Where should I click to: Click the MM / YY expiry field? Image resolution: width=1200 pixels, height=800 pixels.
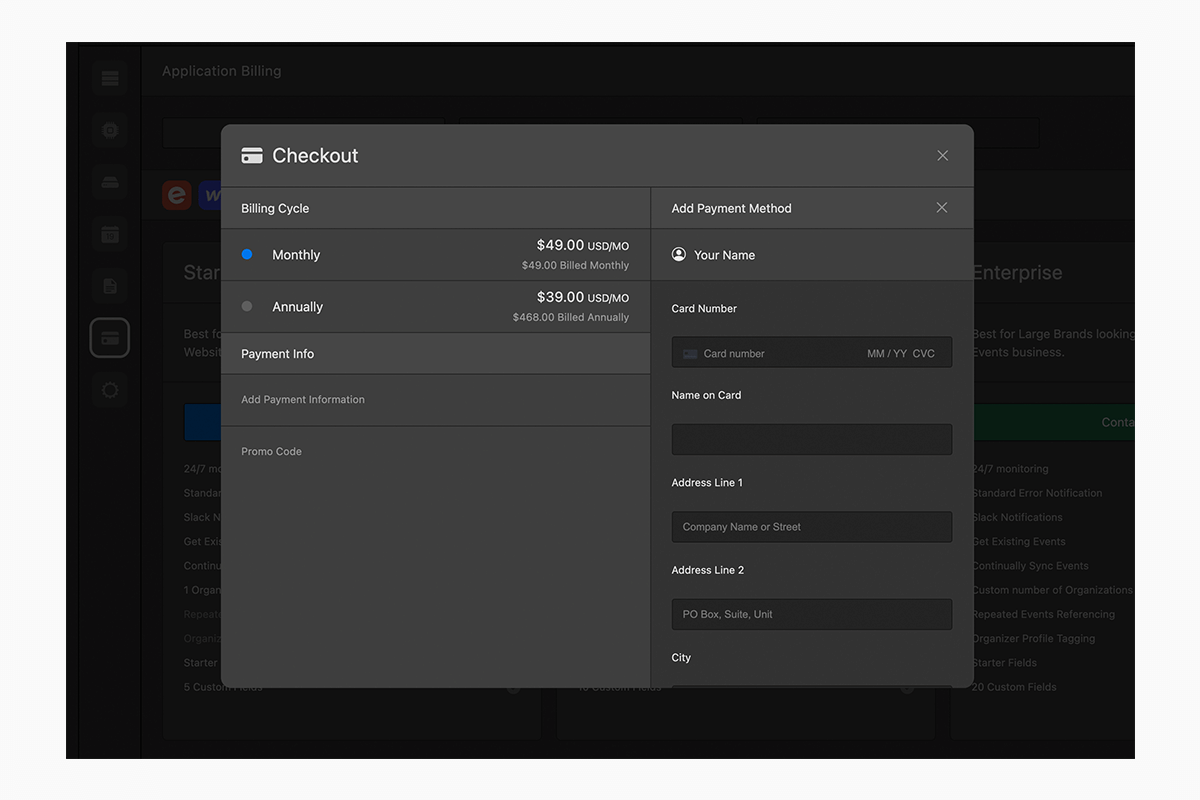point(887,354)
